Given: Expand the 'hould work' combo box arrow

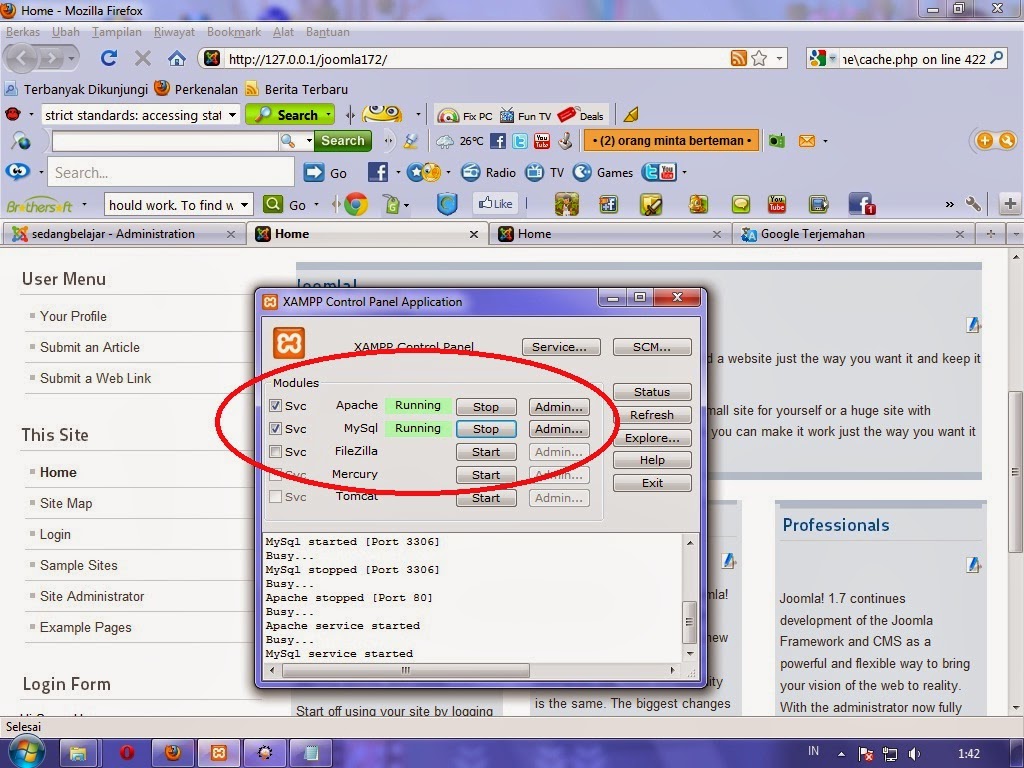Looking at the screenshot, I should click(244, 205).
